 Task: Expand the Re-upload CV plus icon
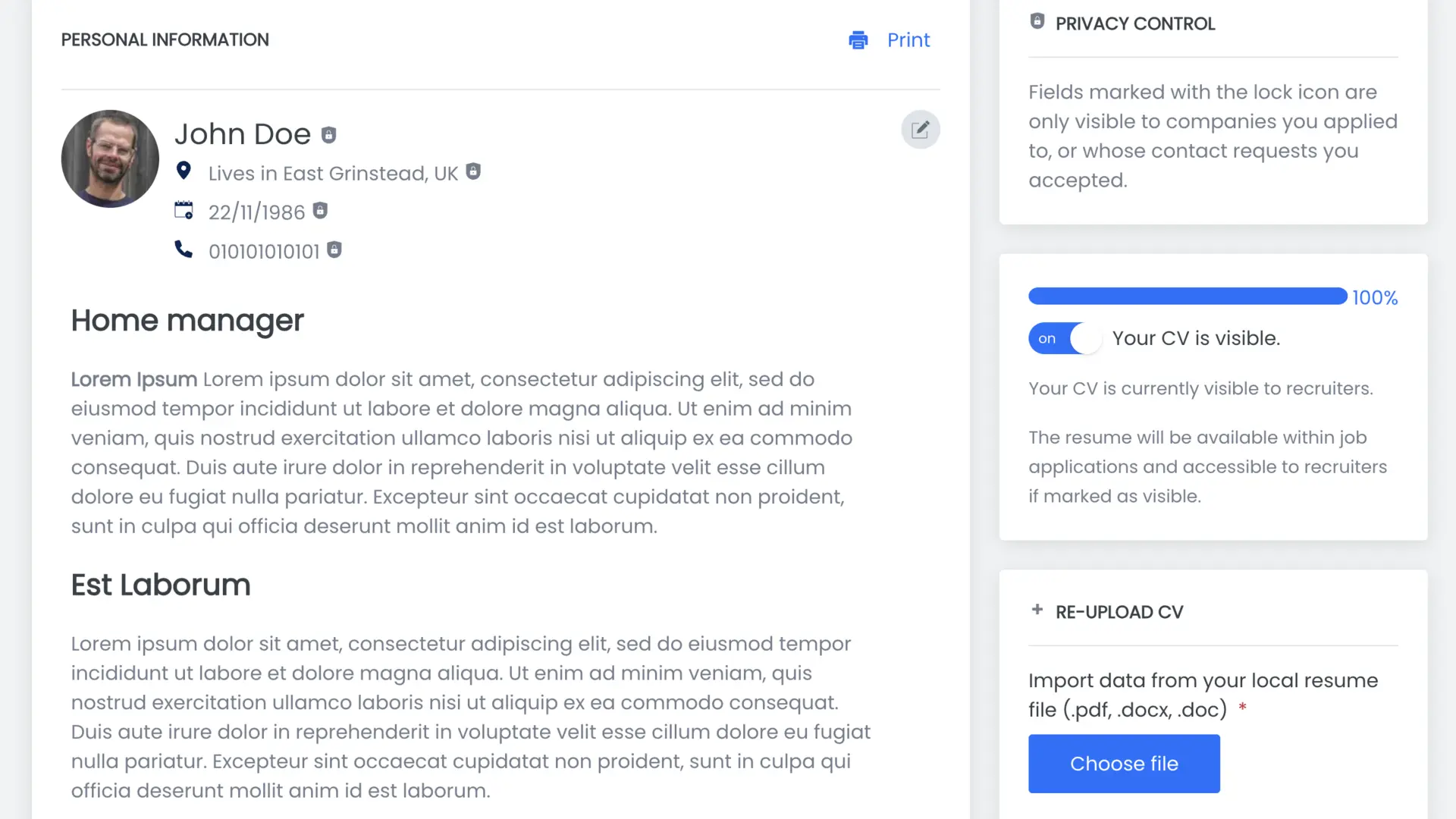tap(1037, 610)
